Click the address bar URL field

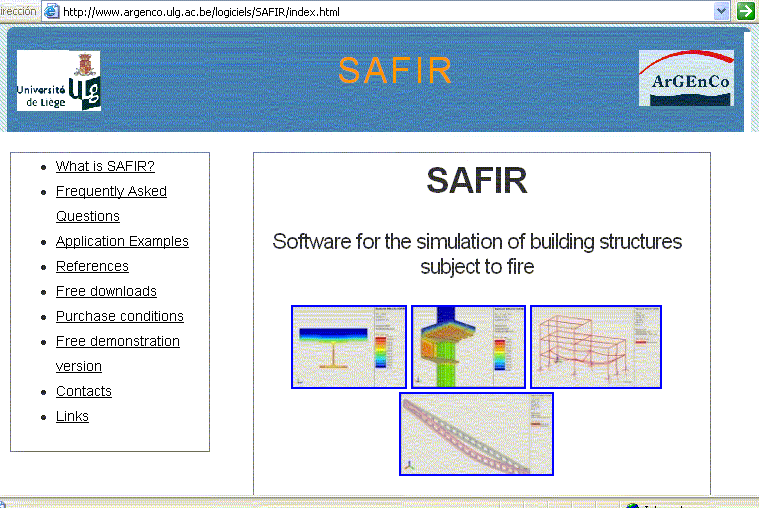[x=385, y=12]
